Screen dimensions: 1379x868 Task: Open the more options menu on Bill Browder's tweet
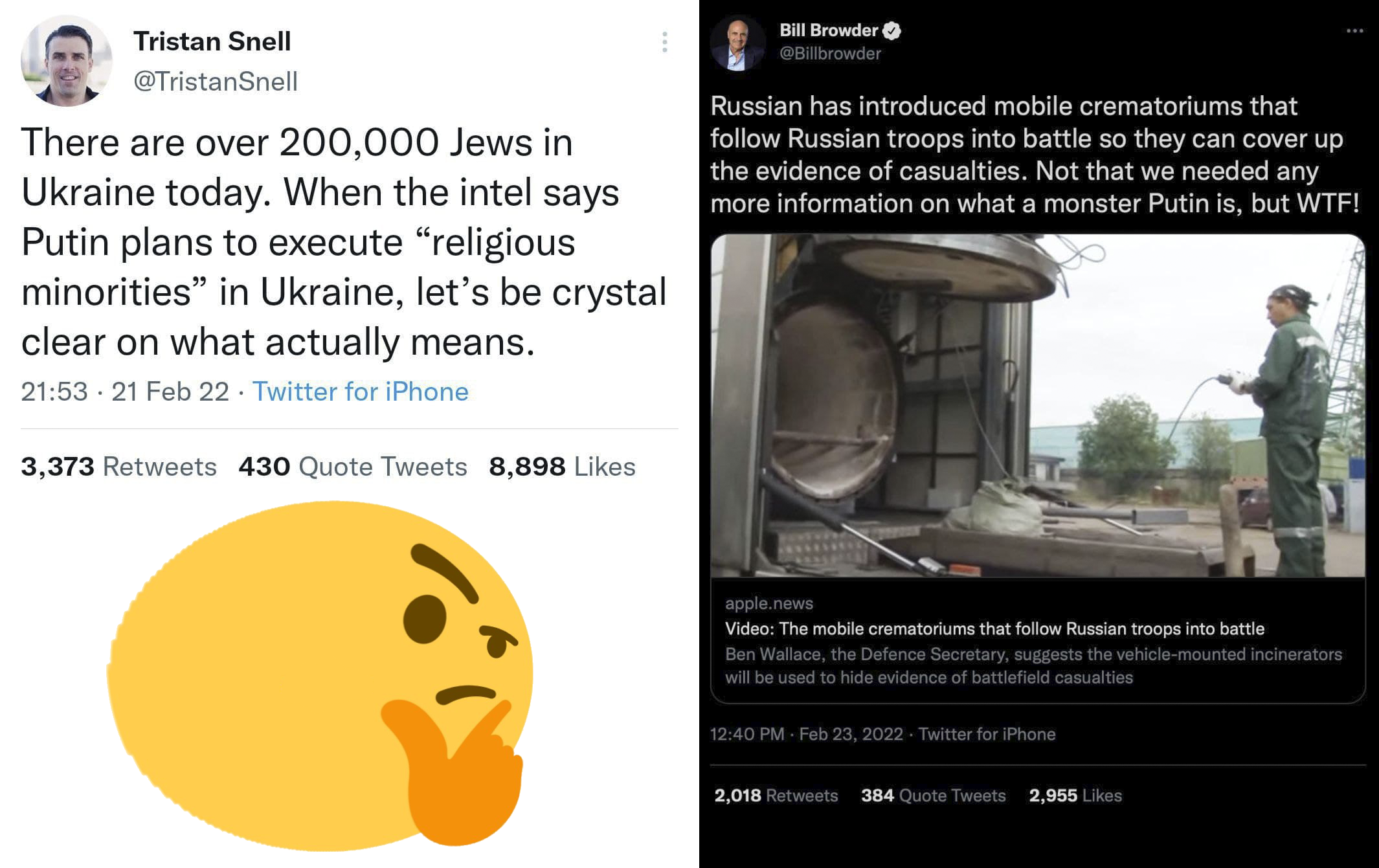click(1354, 31)
